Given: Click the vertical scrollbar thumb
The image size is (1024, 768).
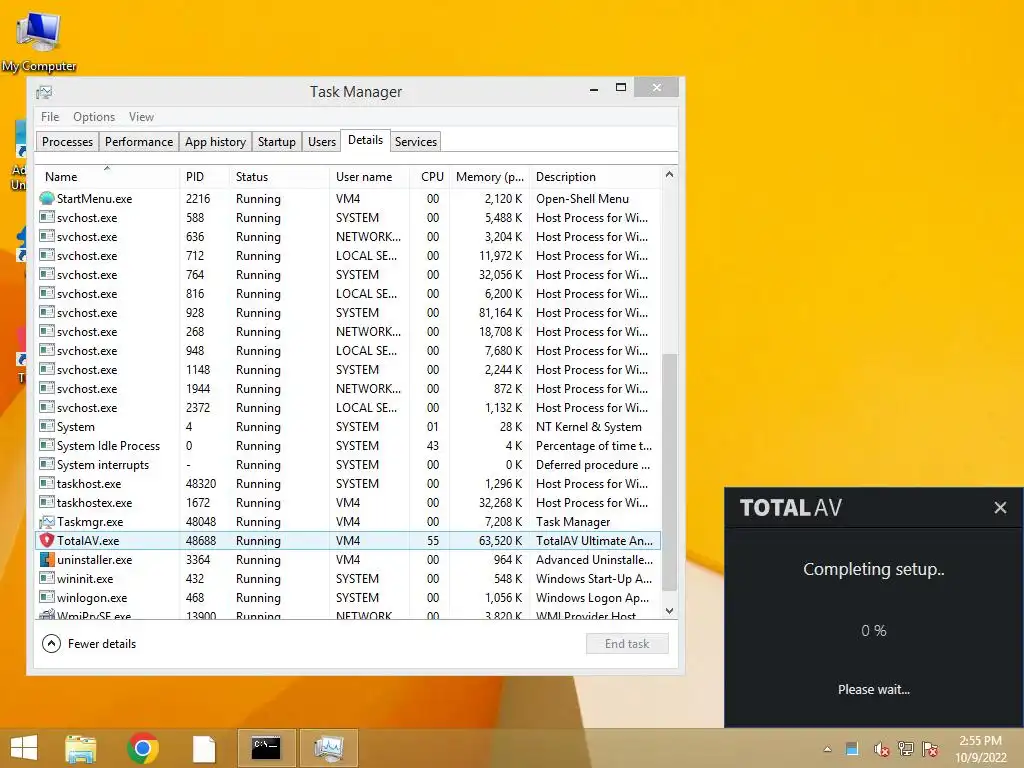Looking at the screenshot, I should click(669, 472).
